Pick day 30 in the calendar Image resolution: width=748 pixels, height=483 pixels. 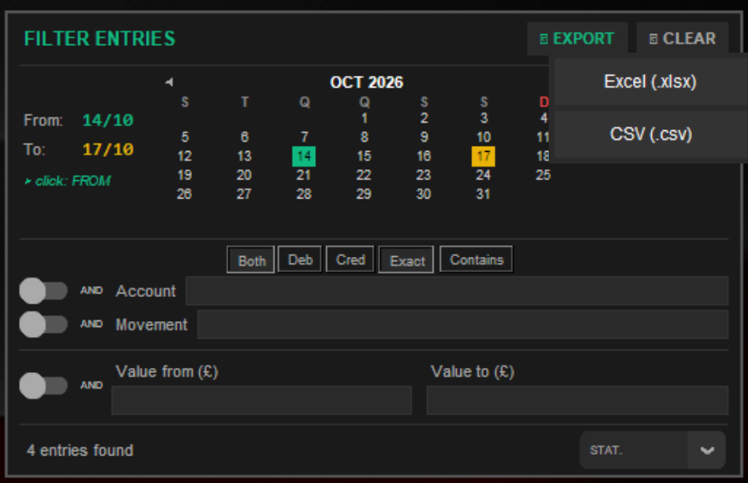point(424,194)
